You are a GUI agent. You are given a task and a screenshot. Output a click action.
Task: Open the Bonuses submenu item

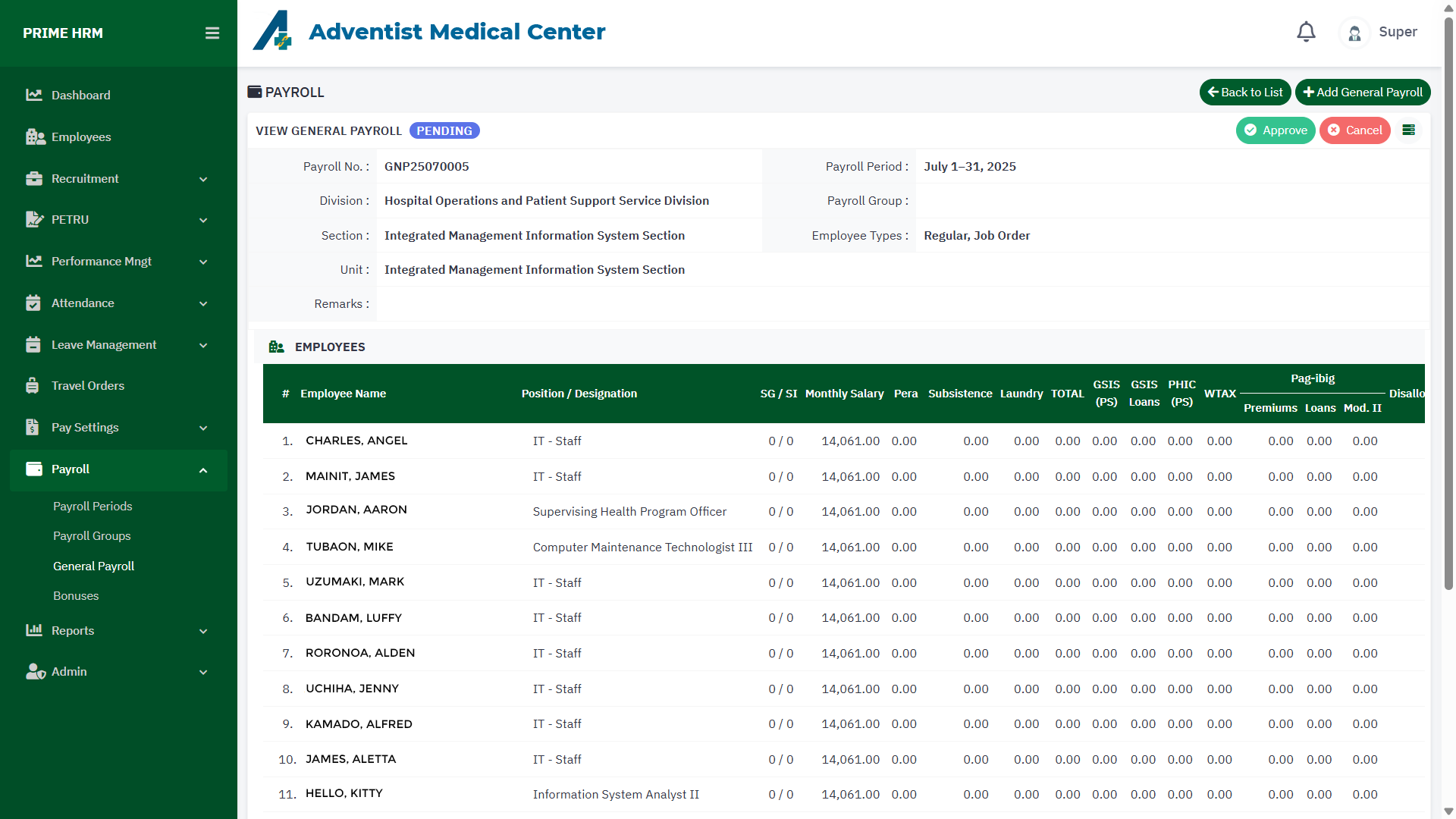pyautogui.click(x=76, y=596)
